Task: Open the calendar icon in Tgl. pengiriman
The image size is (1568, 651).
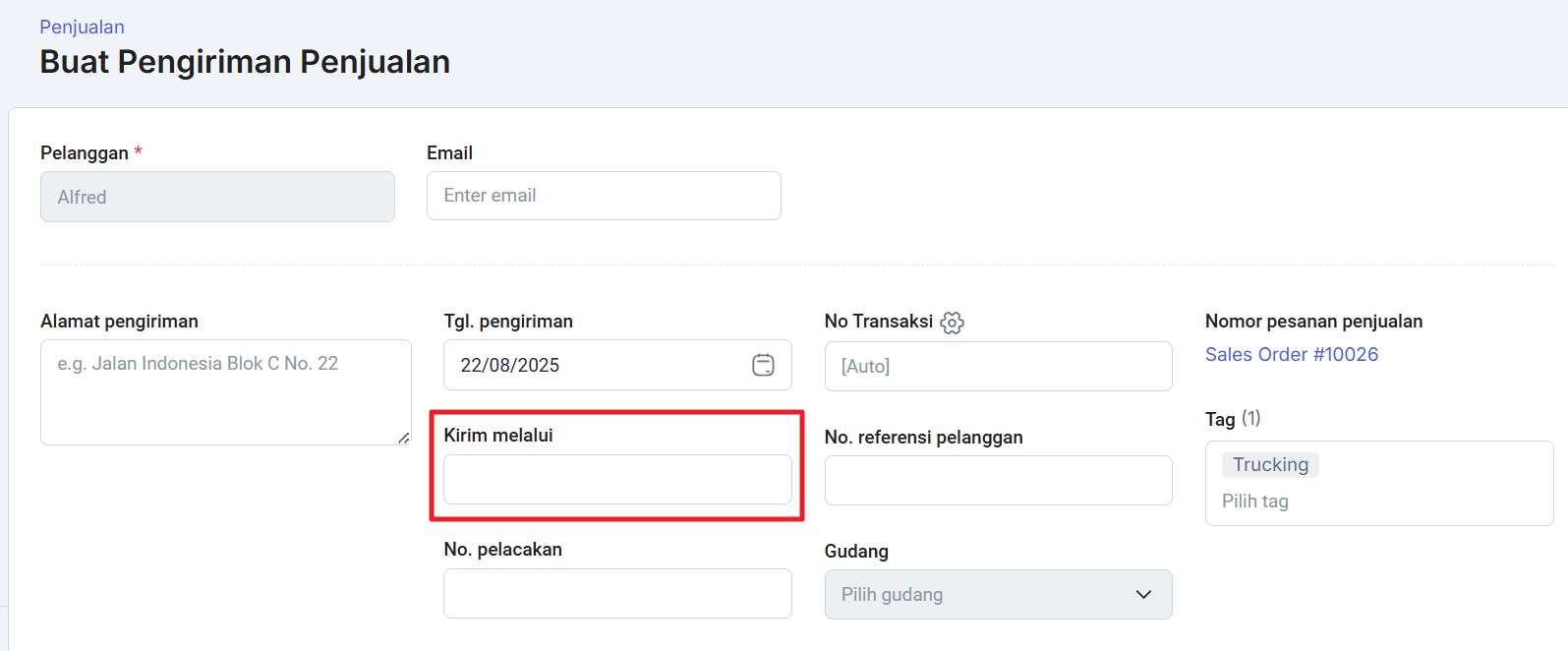Action: coord(763,365)
